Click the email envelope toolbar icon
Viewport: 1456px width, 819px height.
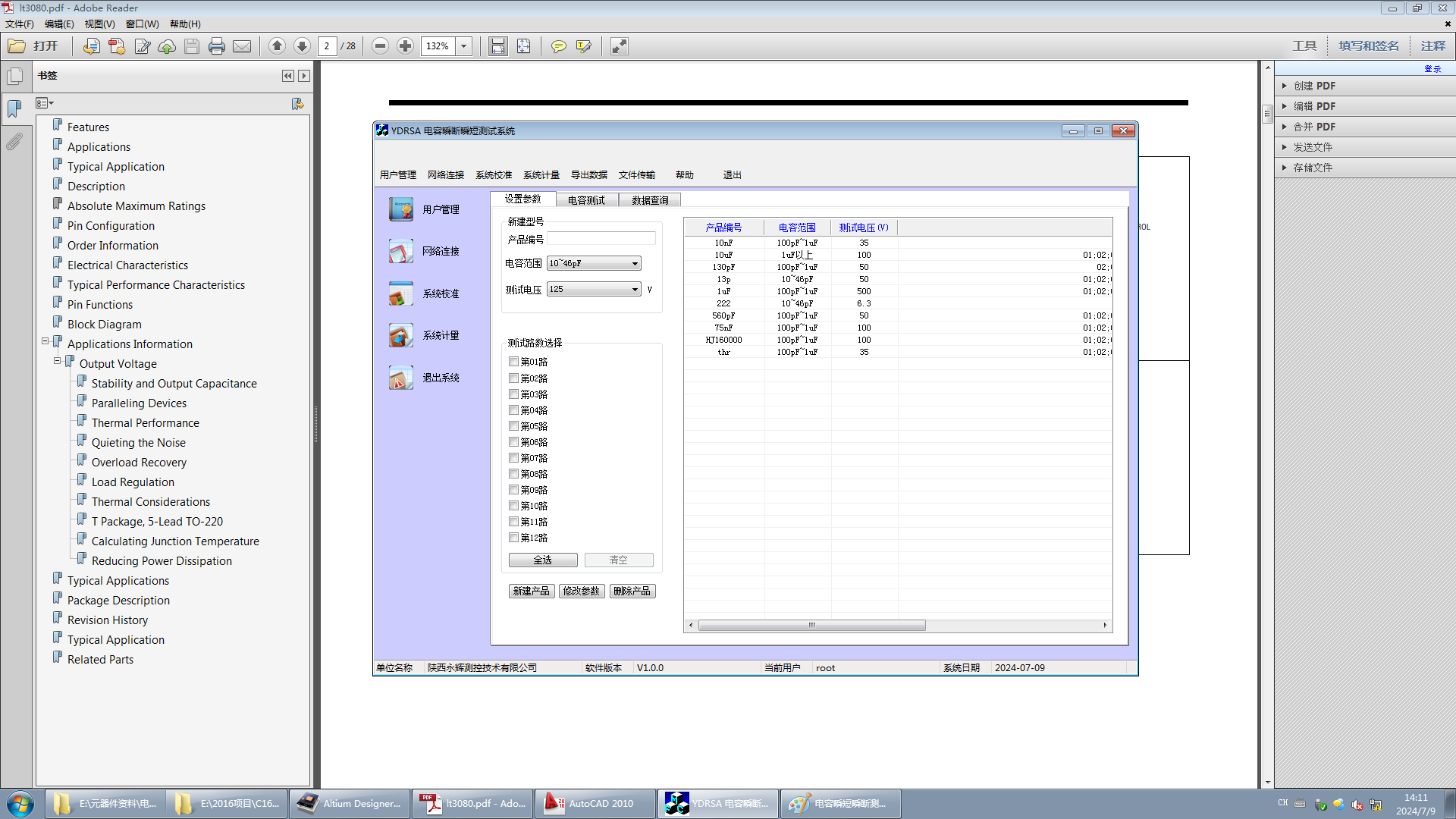pos(242,46)
